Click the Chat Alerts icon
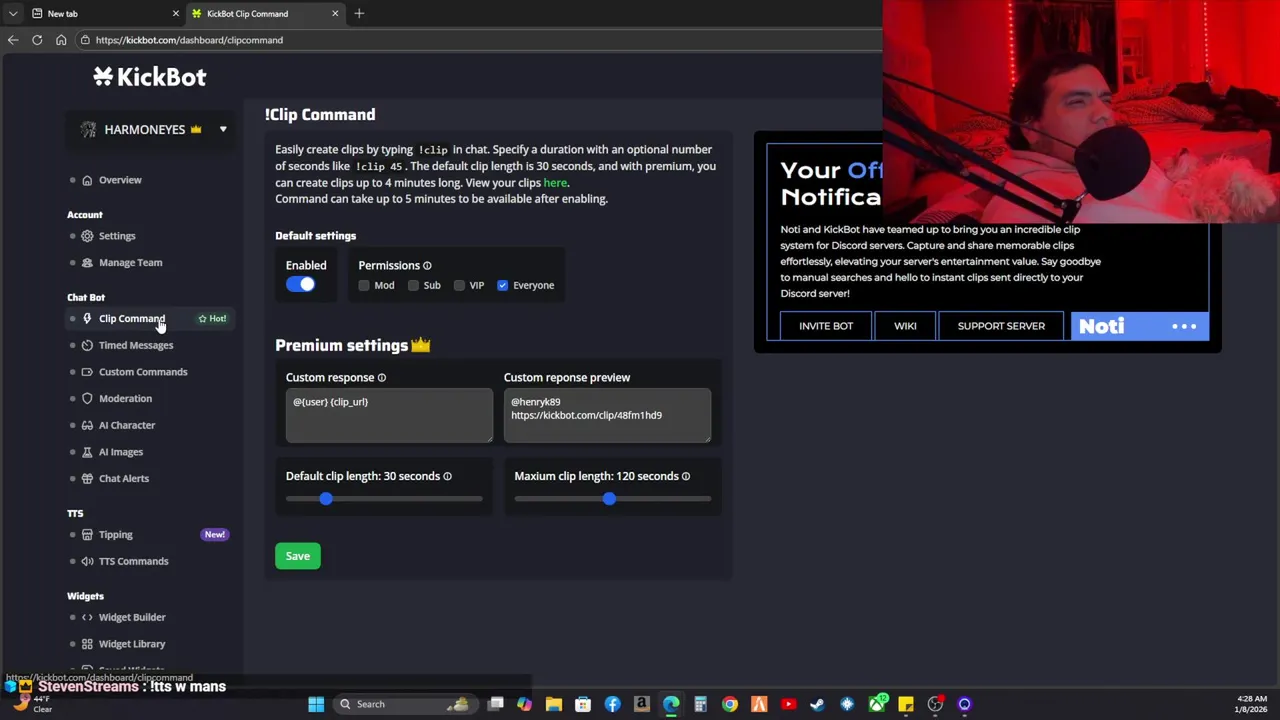 coord(87,479)
